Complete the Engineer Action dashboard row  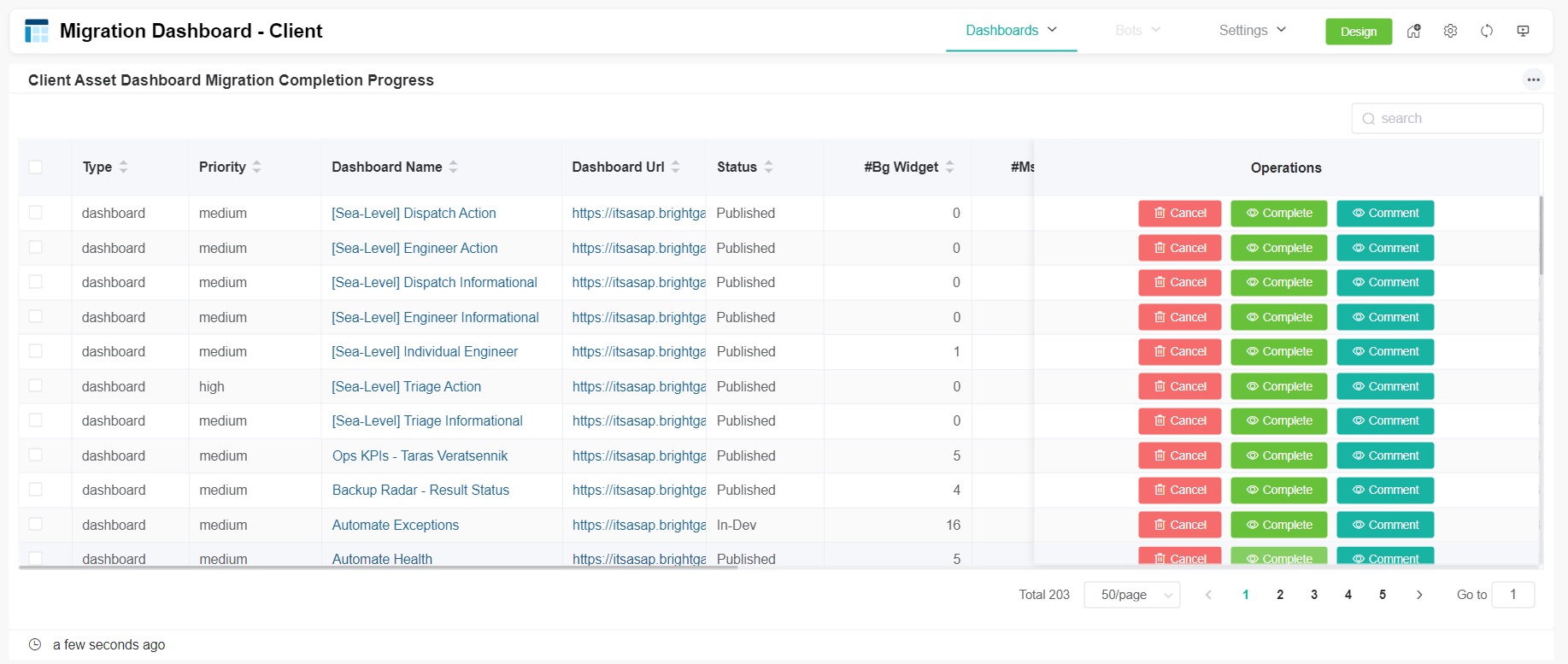pos(1279,248)
